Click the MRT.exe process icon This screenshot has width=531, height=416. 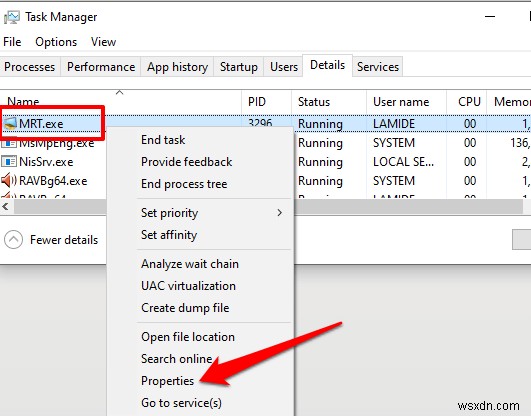[10, 124]
